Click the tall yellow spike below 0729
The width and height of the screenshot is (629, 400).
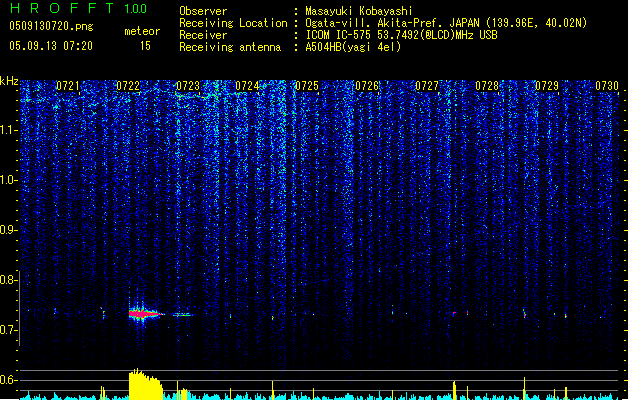point(524,388)
